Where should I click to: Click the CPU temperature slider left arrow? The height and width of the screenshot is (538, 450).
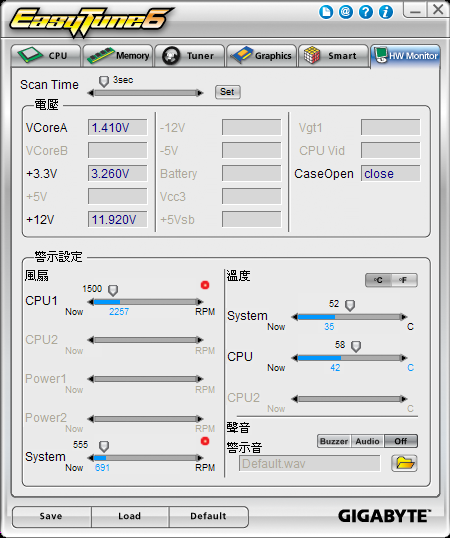coord(295,358)
